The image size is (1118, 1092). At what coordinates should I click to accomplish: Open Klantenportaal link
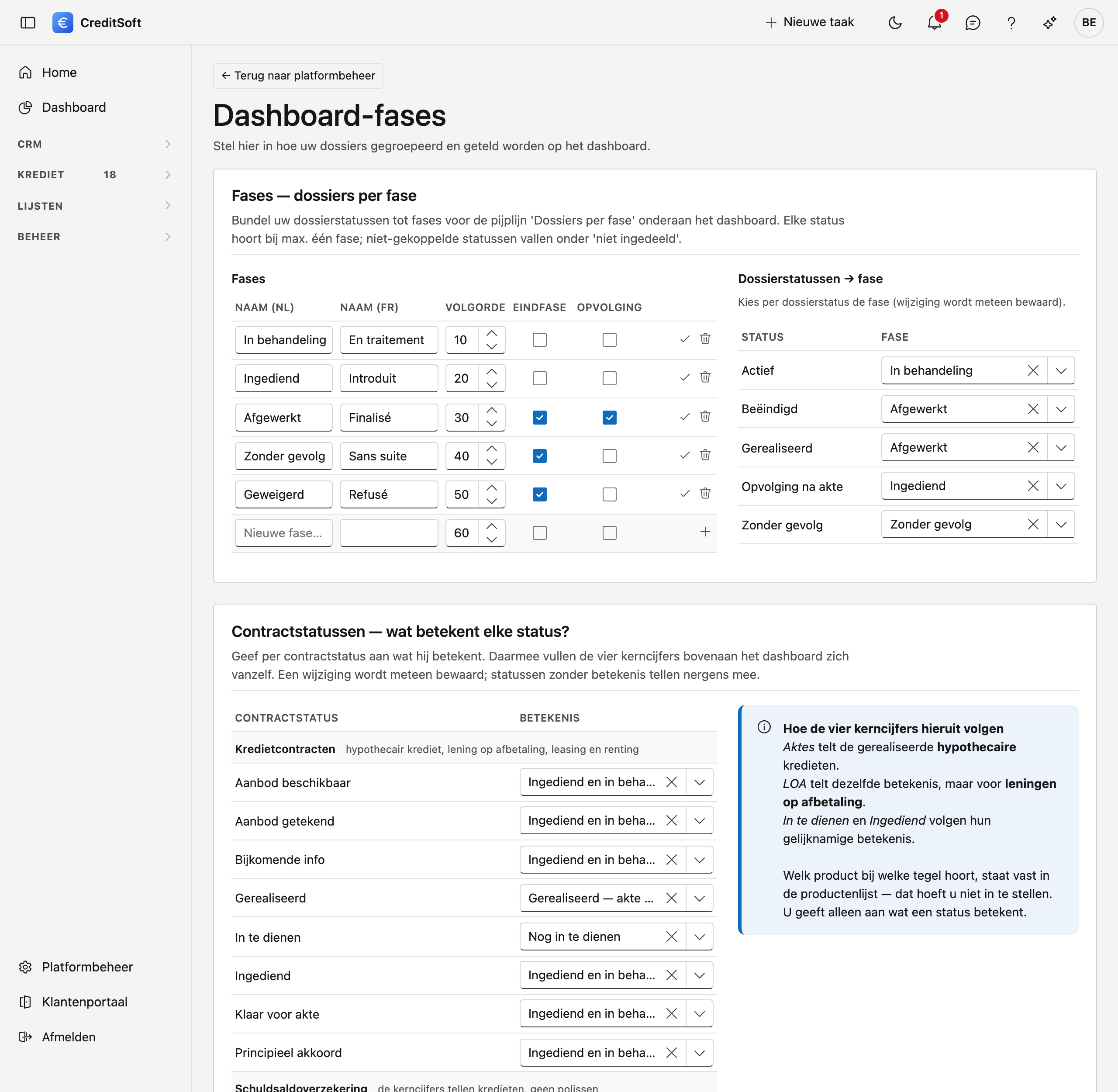click(x=95, y=1002)
